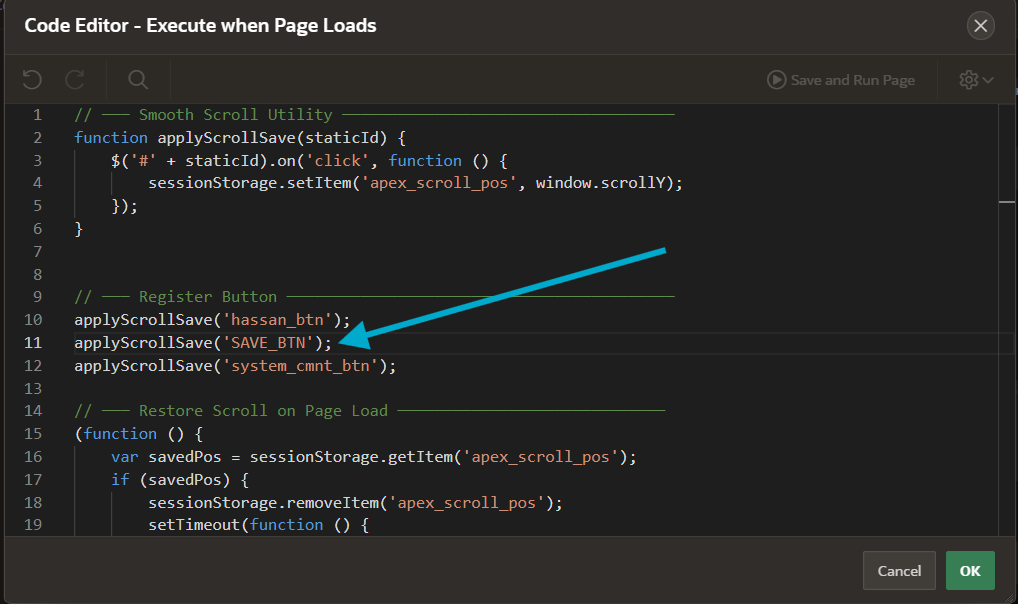The width and height of the screenshot is (1018, 604).
Task: Click the editor's vertical scrollbar overview ruler
Action: (1007, 300)
